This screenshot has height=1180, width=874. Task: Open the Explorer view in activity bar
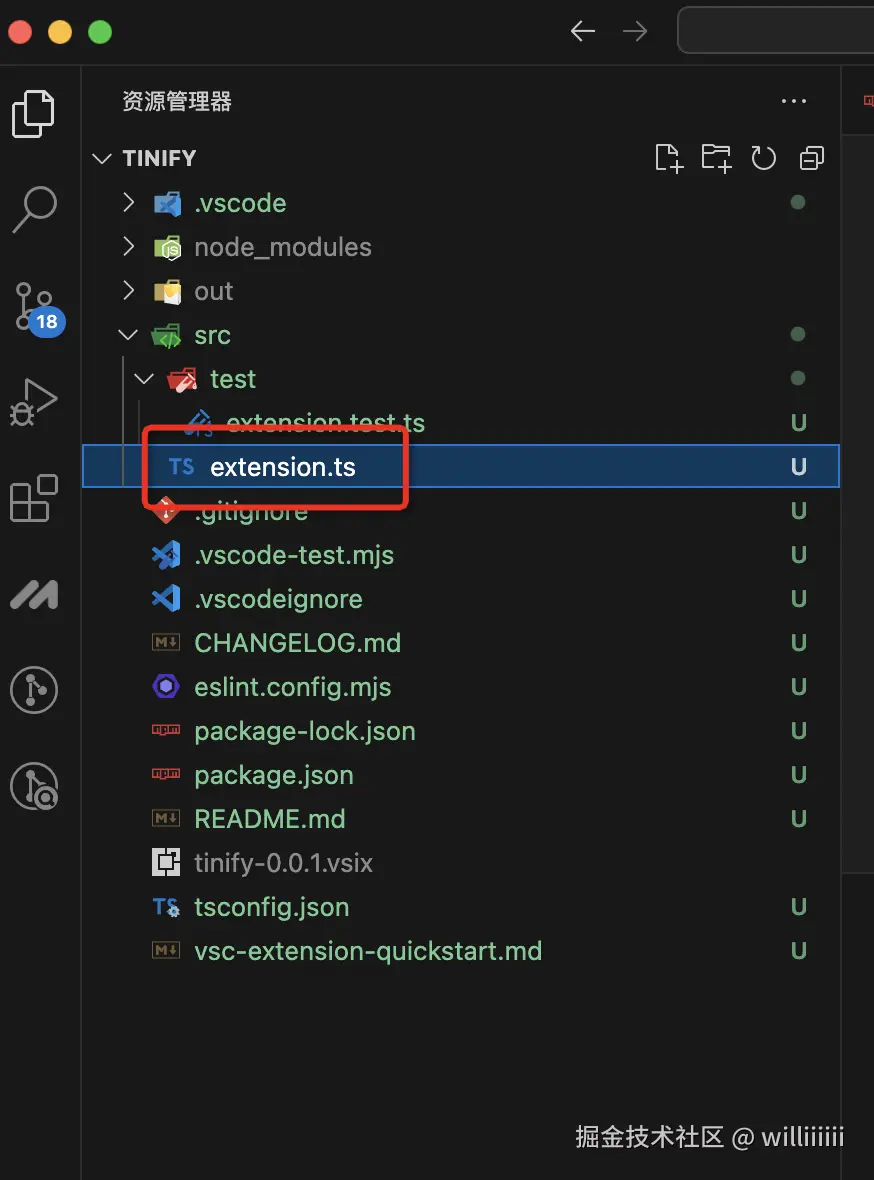coord(33,113)
